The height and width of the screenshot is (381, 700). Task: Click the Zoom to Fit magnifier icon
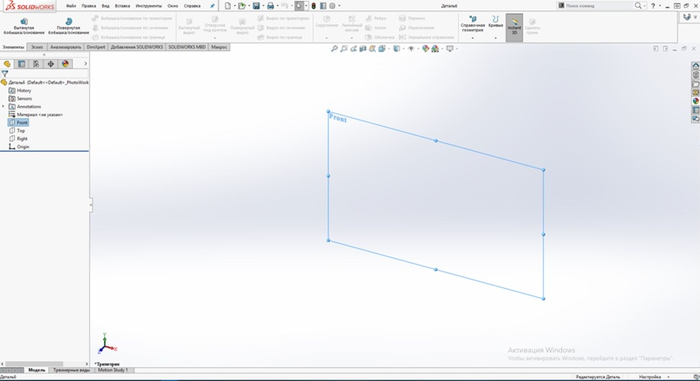tap(334, 49)
